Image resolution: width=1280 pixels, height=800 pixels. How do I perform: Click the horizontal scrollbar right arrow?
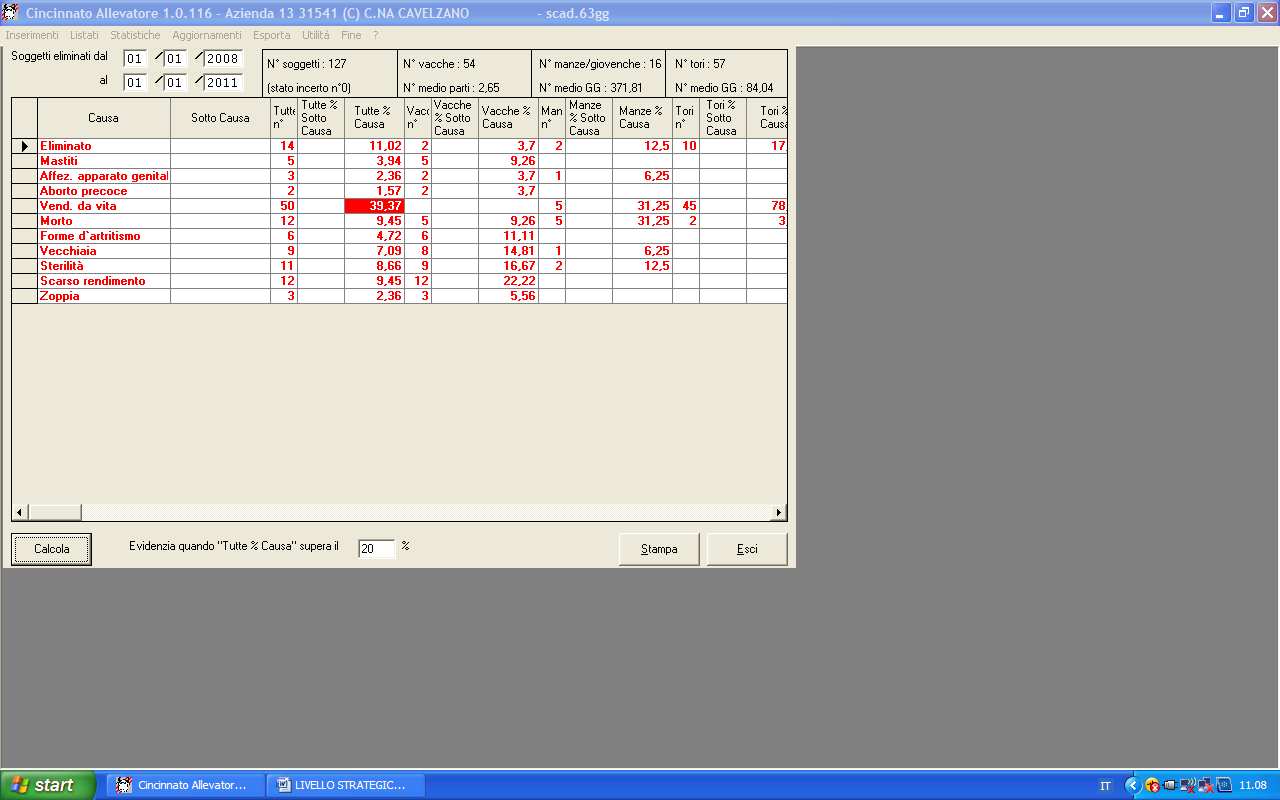pyautogui.click(x=779, y=512)
